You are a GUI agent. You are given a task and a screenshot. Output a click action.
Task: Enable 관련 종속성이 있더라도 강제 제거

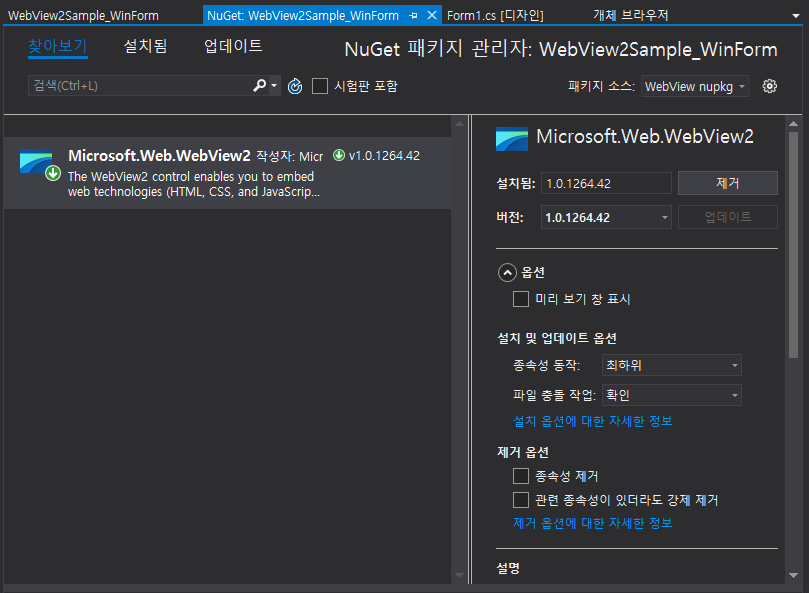[x=521, y=500]
